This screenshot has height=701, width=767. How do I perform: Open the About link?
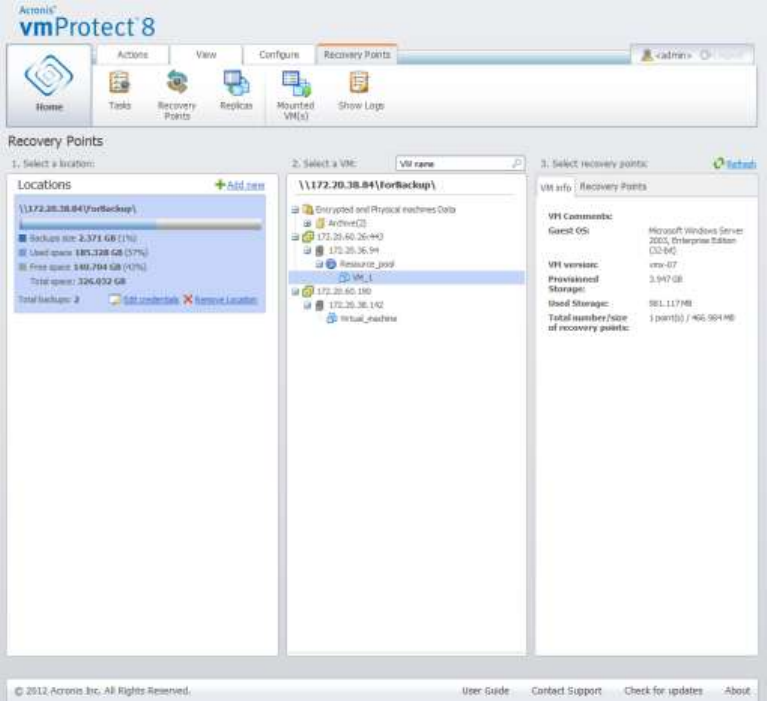tap(737, 691)
